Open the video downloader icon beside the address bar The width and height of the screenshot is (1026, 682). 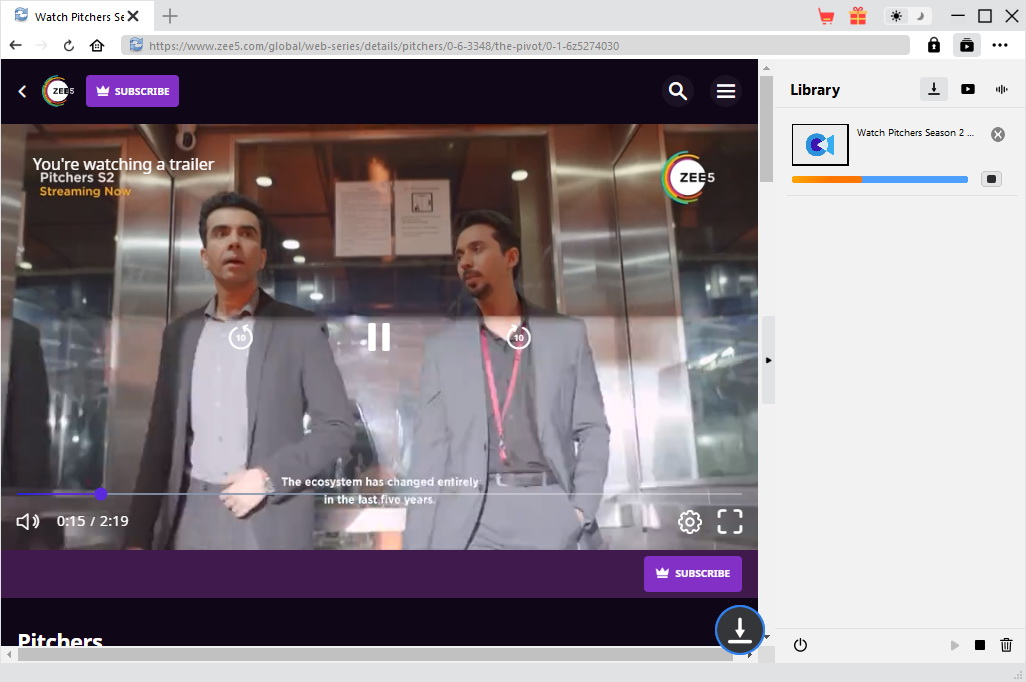coord(966,45)
